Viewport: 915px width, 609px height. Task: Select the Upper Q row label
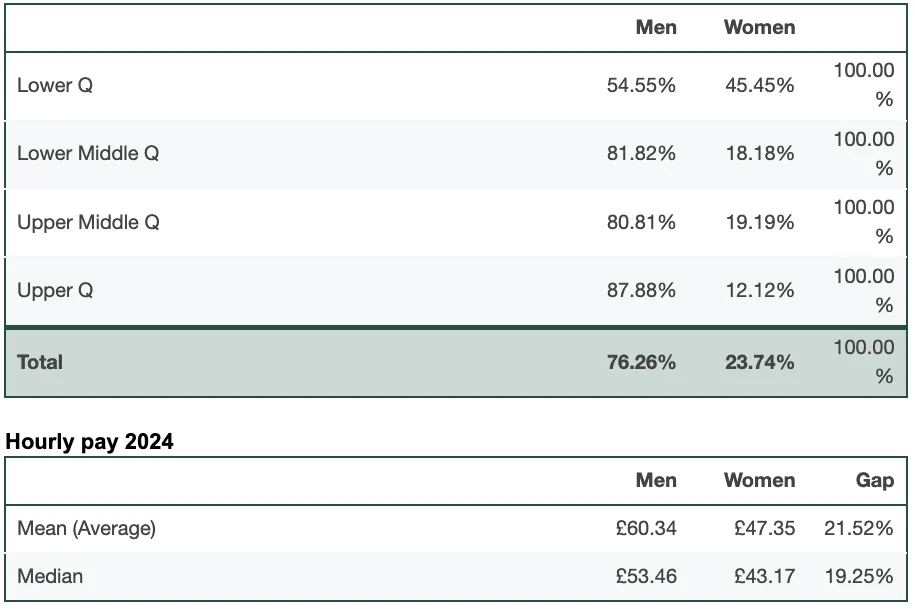[x=55, y=290]
